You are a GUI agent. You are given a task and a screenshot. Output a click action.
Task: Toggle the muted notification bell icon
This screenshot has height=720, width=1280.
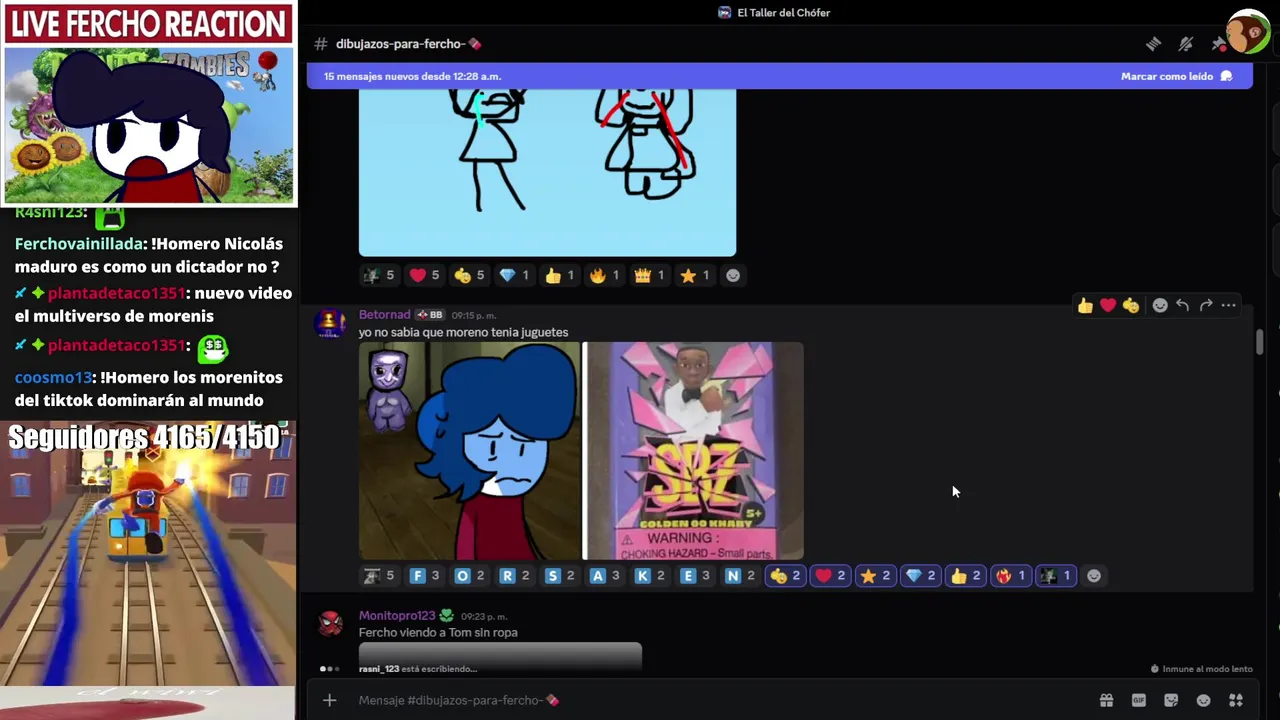pyautogui.click(x=1186, y=44)
